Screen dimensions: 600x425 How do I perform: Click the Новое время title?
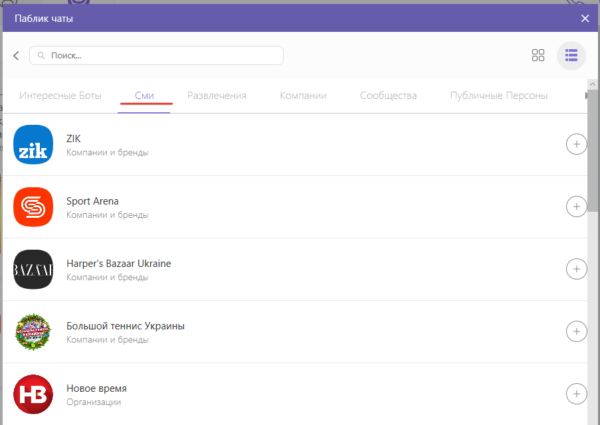(x=96, y=388)
